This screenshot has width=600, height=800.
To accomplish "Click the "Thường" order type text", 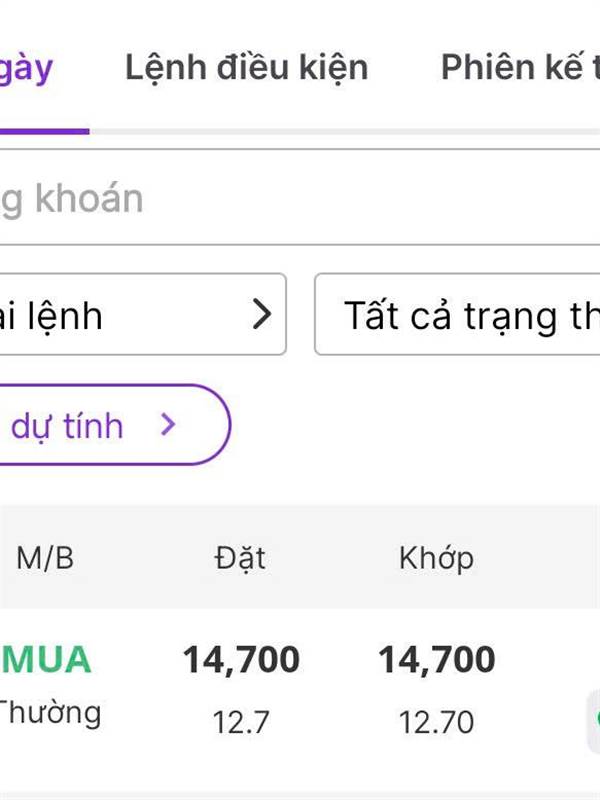I will pos(48,714).
